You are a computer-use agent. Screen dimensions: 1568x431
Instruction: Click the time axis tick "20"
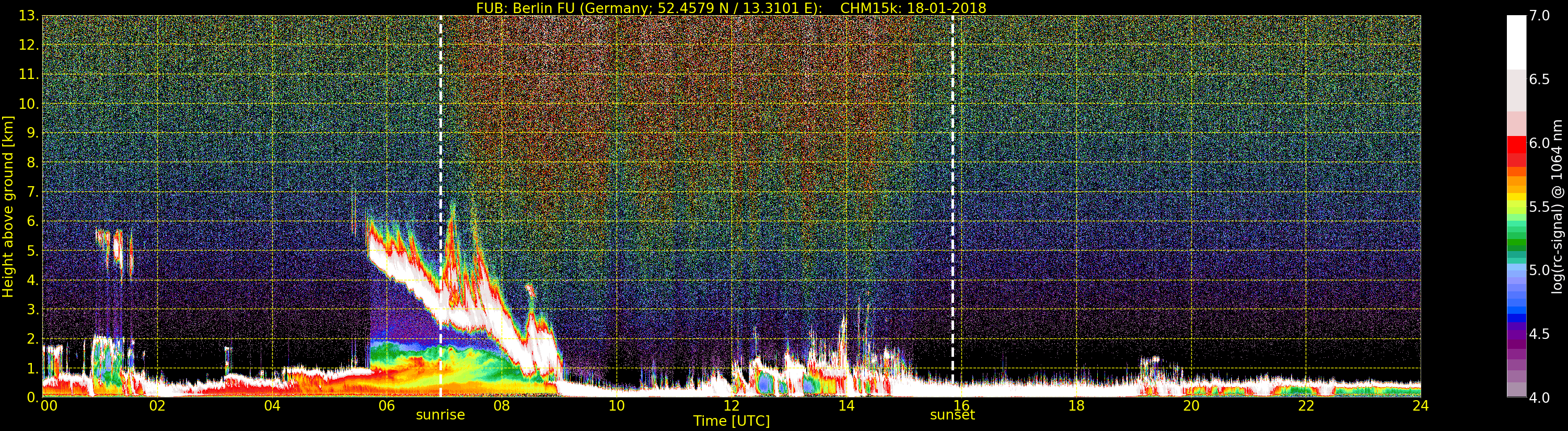[x=1191, y=406]
